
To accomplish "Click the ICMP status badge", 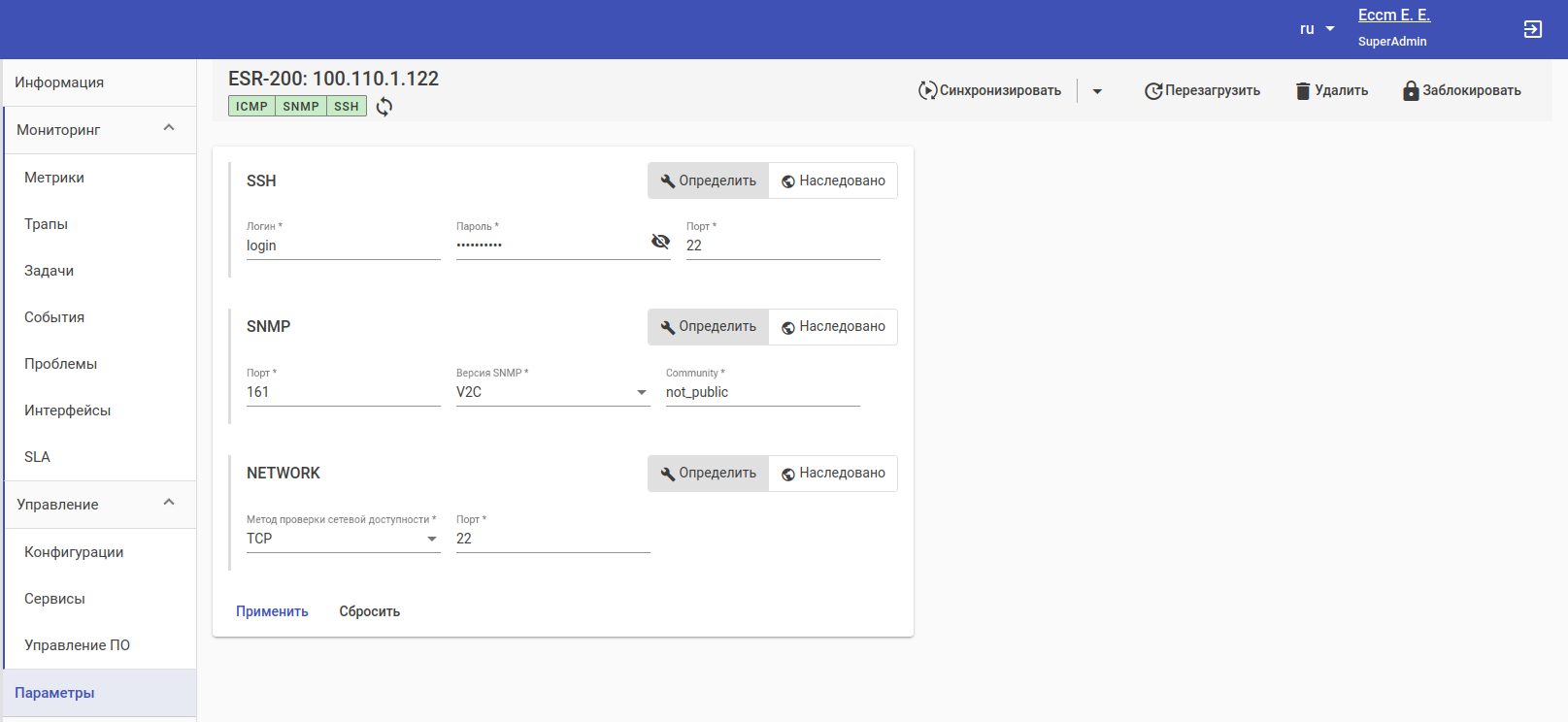I will coord(251,107).
